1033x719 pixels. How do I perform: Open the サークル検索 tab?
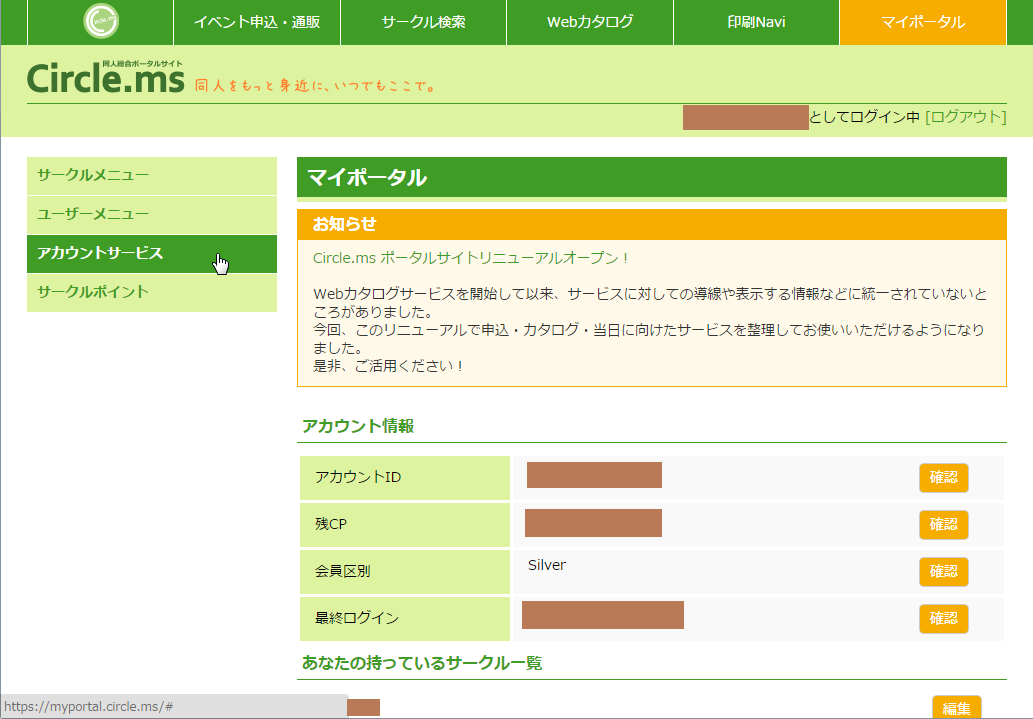424,22
